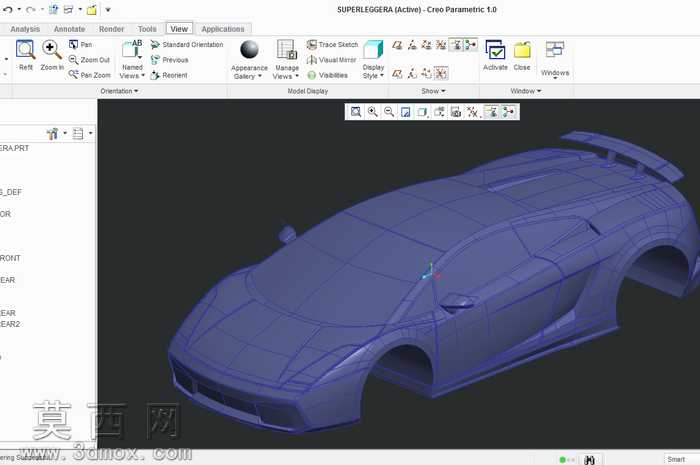Click the Refit icon in the ribbon
Screen dimensions: 700x465
(x=25, y=50)
